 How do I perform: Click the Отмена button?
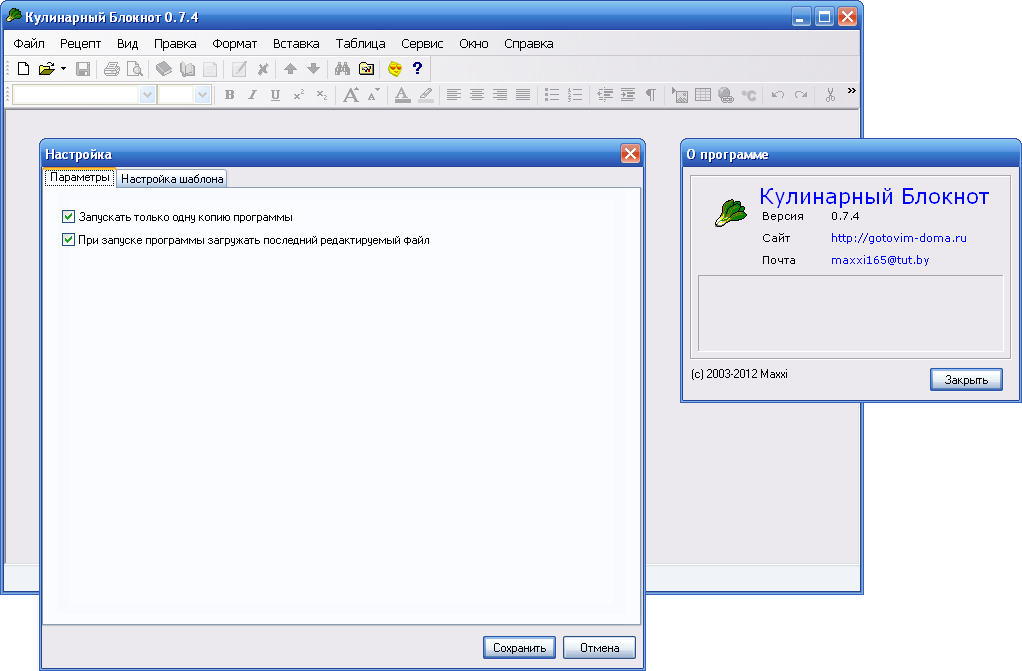pos(599,648)
